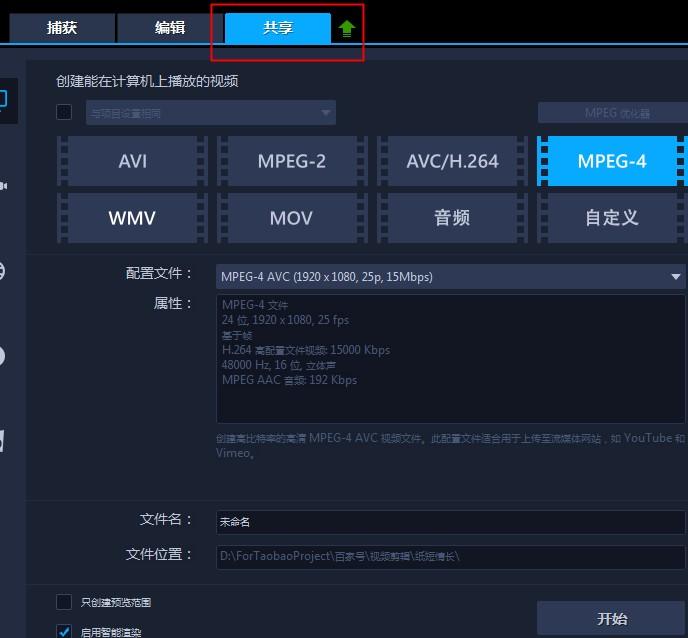
Task: Choose the AVI format
Action: click(x=133, y=161)
